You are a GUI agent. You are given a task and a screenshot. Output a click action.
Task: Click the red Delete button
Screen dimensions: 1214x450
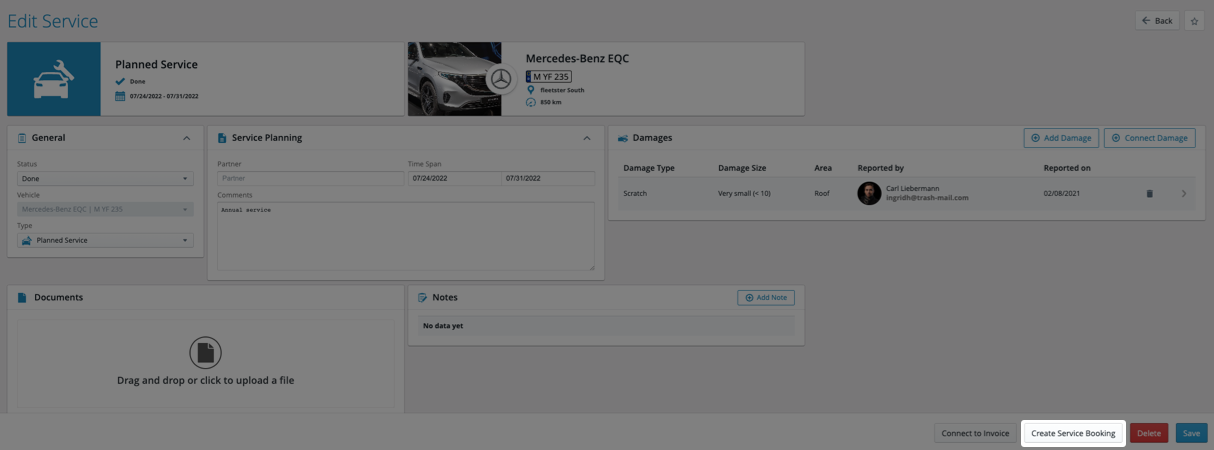(1149, 433)
